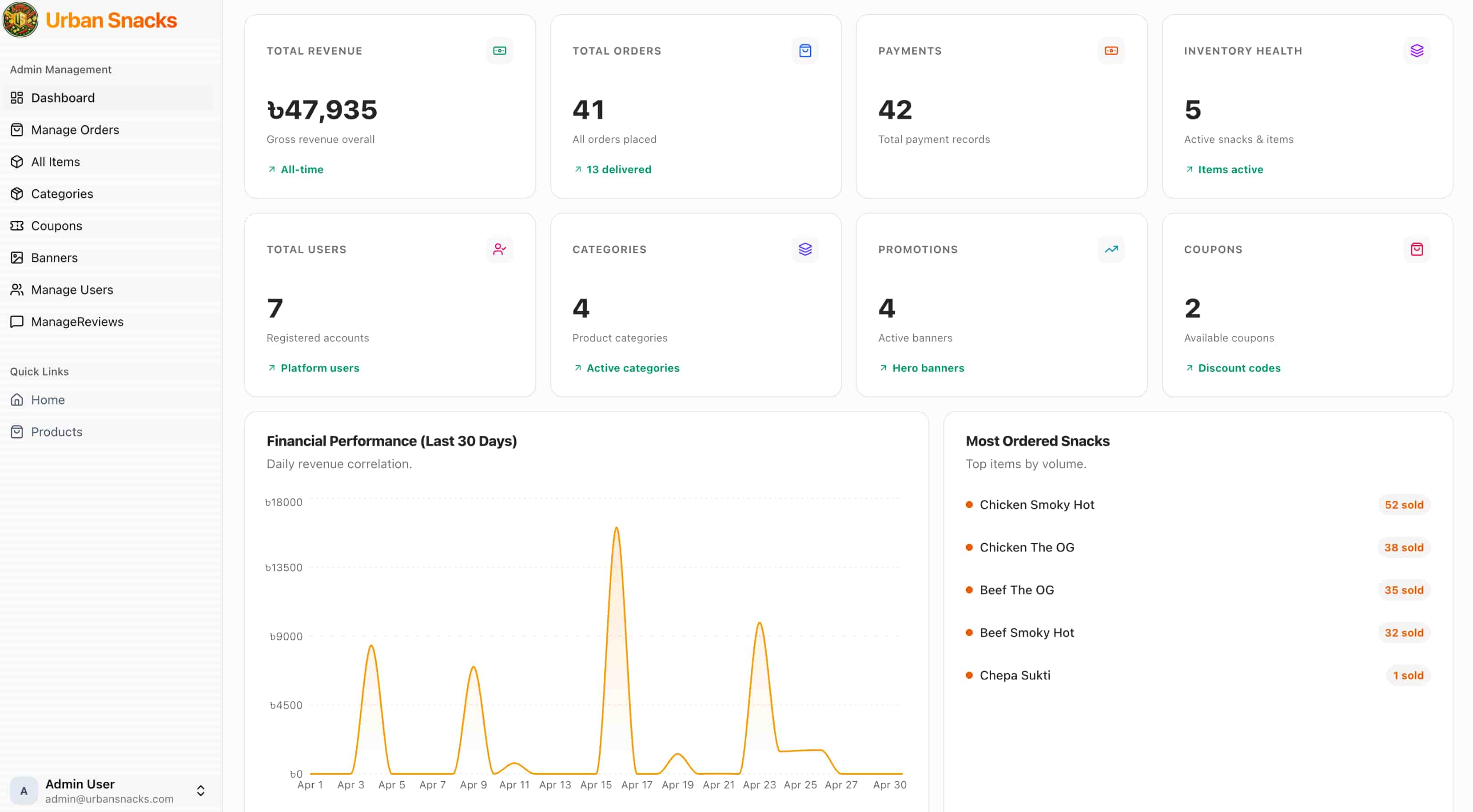Screen dimensions: 1473x812
Task: Click the Total Users person-check icon
Action: click(x=499, y=249)
